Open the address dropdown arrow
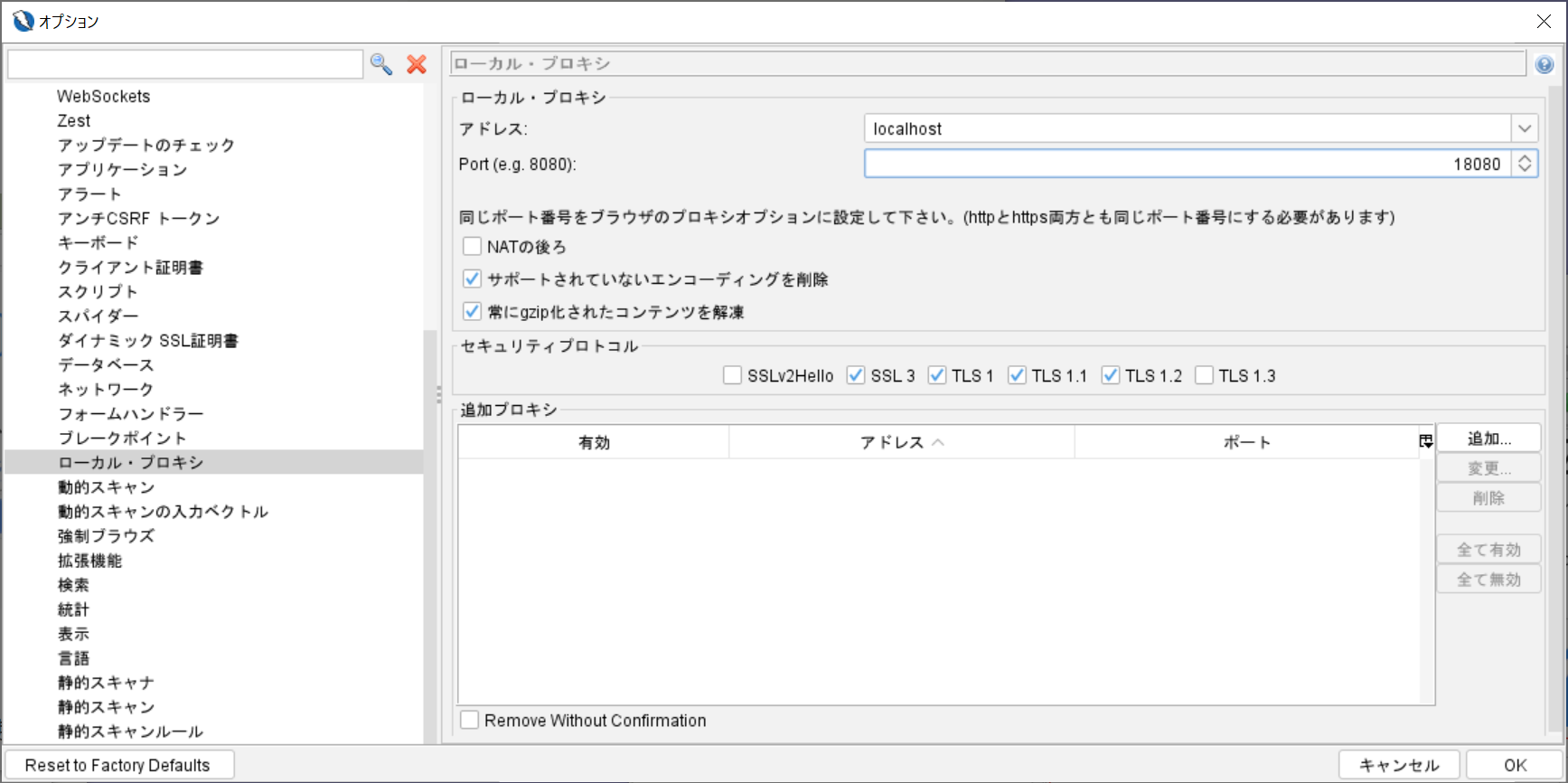 click(1525, 128)
